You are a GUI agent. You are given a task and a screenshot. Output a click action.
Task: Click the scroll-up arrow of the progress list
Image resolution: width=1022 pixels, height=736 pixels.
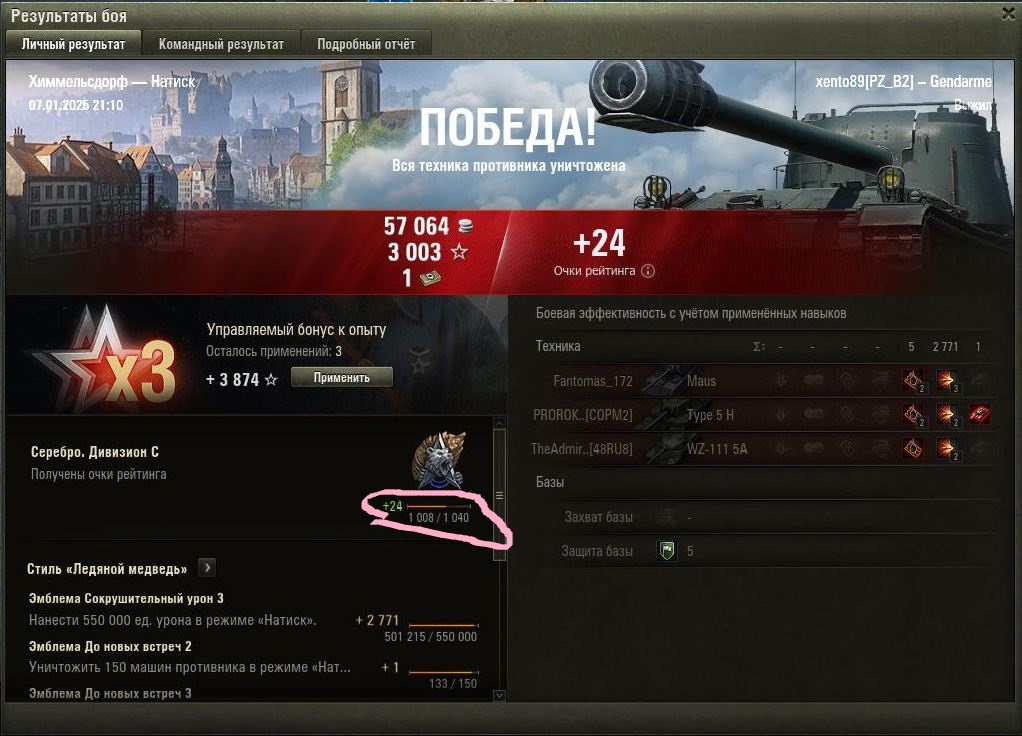pos(499,423)
